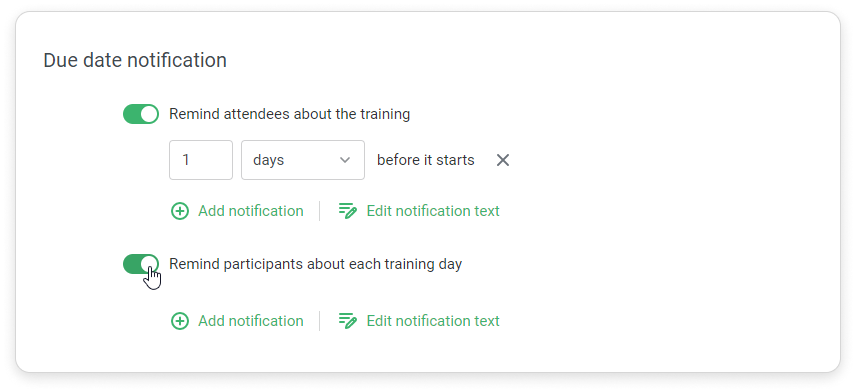Click the white knob on the attendees toggle
Image resolution: width=856 pixels, height=392 pixels.
[x=149, y=114]
